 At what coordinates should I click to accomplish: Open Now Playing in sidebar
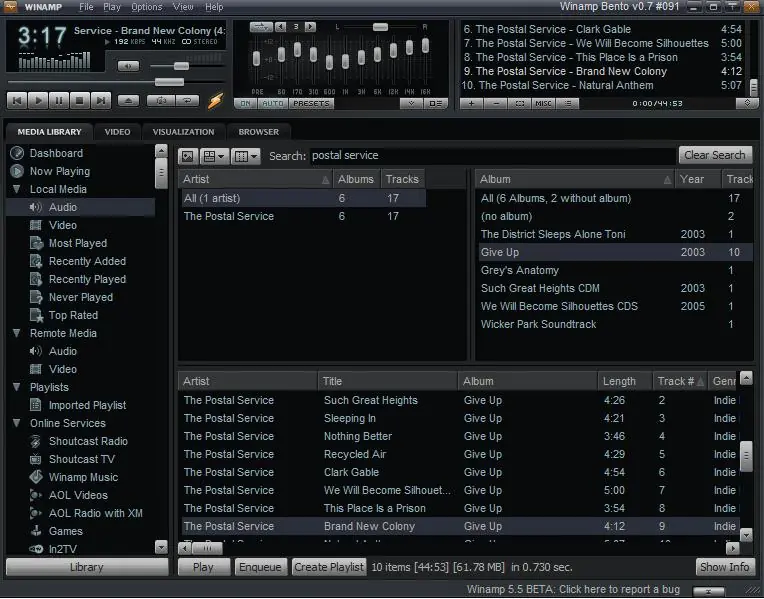click(60, 171)
